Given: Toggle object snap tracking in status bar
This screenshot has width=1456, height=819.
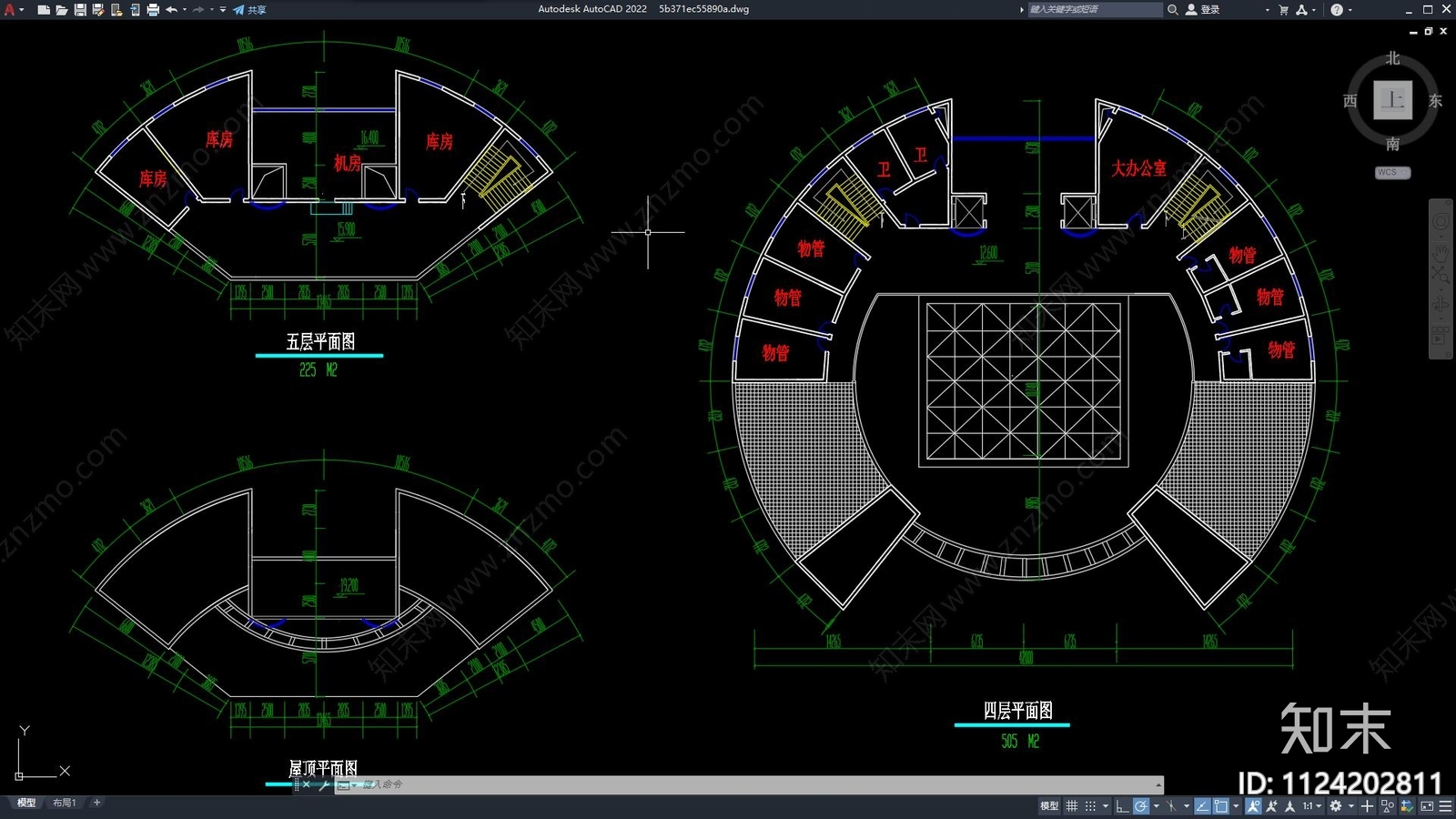Looking at the screenshot, I should pos(1202,806).
